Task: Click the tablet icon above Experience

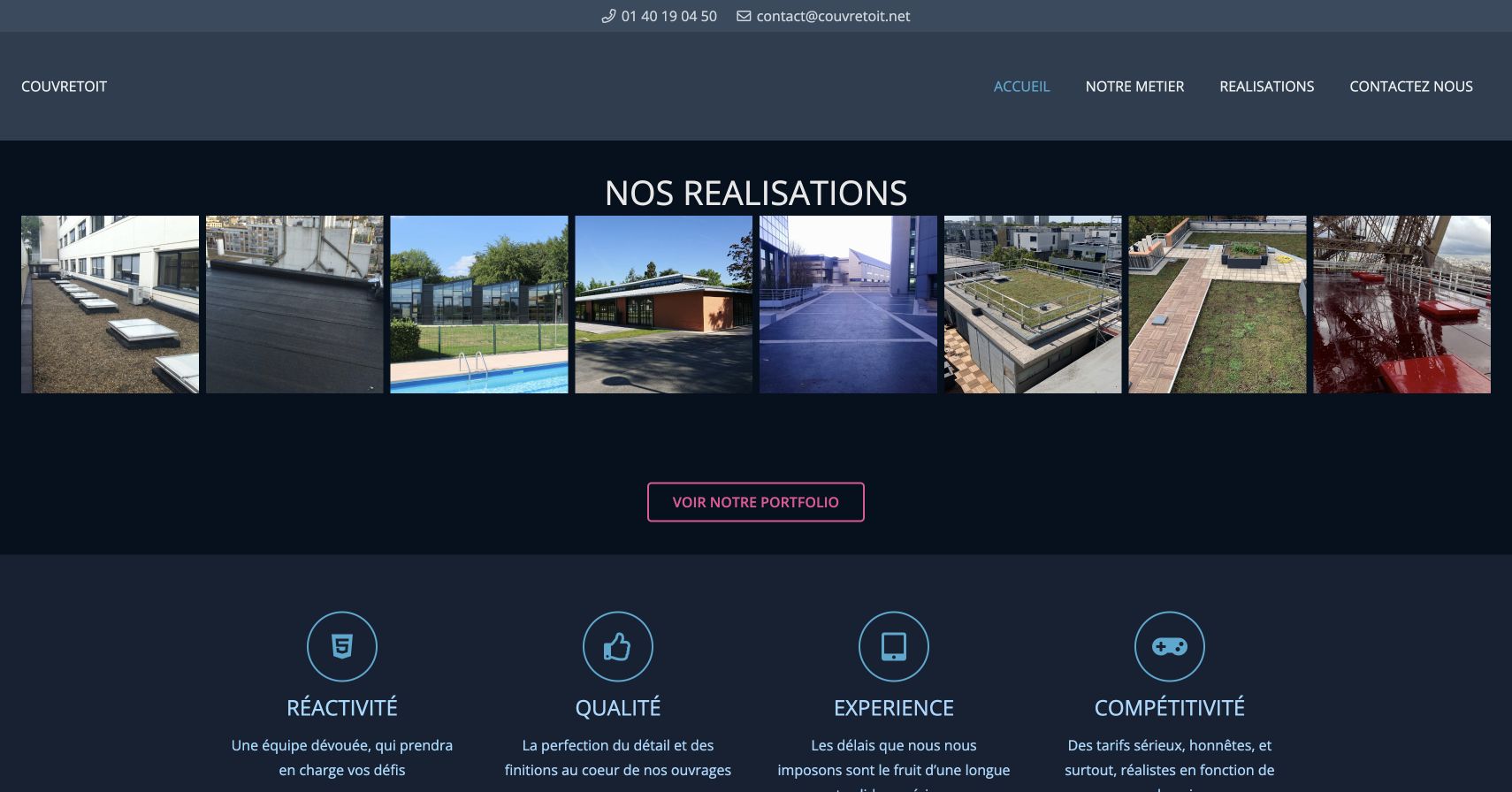Action: tap(894, 646)
